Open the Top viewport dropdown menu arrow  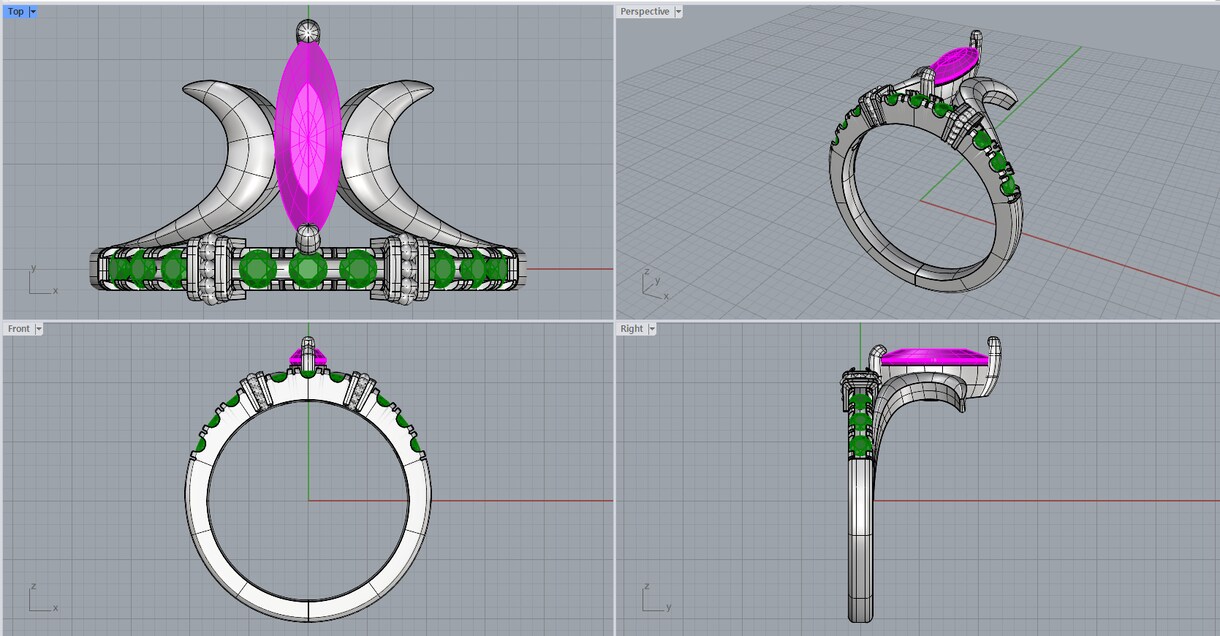tap(33, 12)
